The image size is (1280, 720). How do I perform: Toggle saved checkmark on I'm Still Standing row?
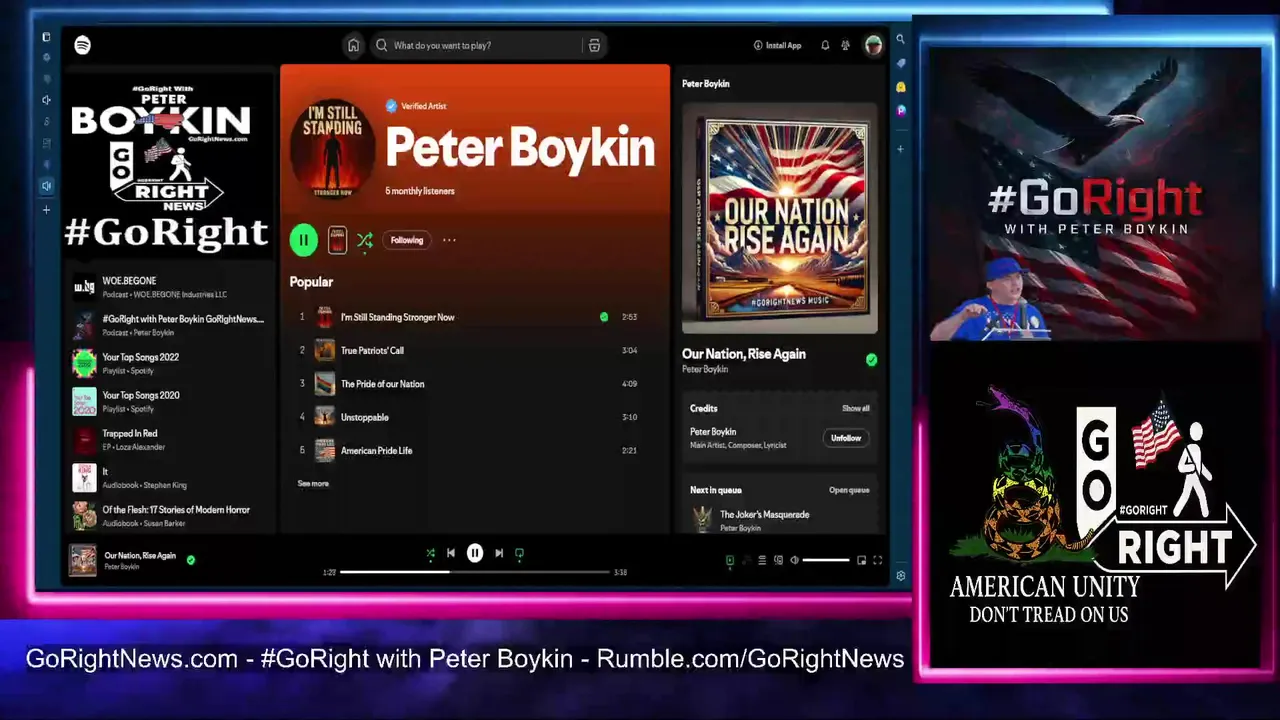[604, 317]
